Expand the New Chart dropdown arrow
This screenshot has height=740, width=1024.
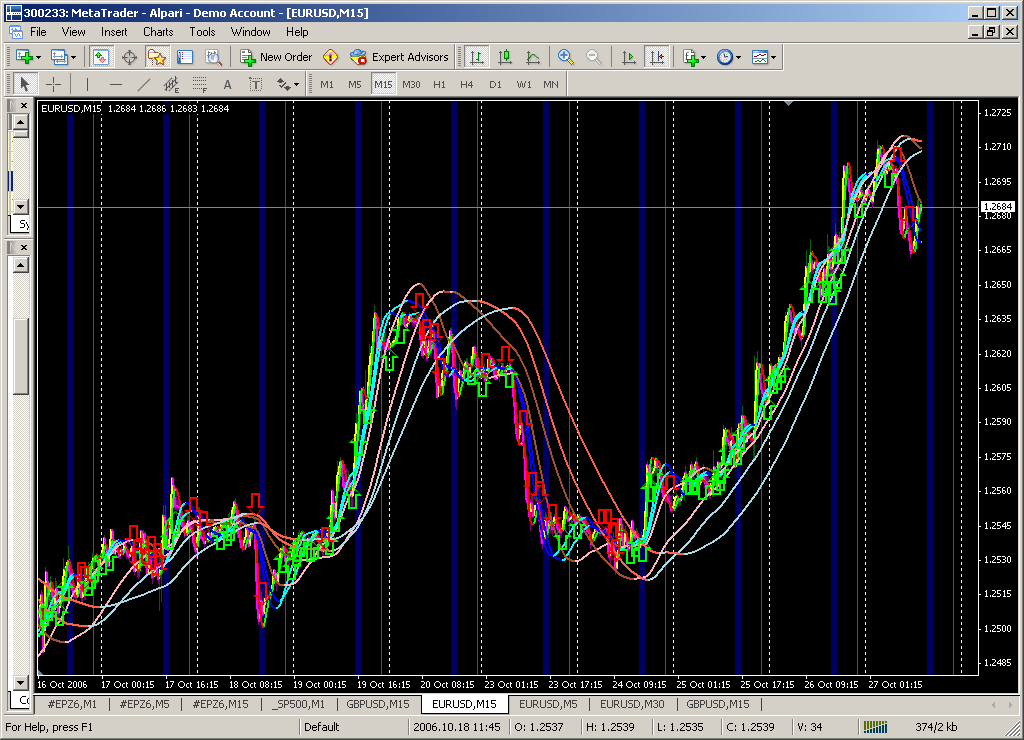click(x=39, y=57)
